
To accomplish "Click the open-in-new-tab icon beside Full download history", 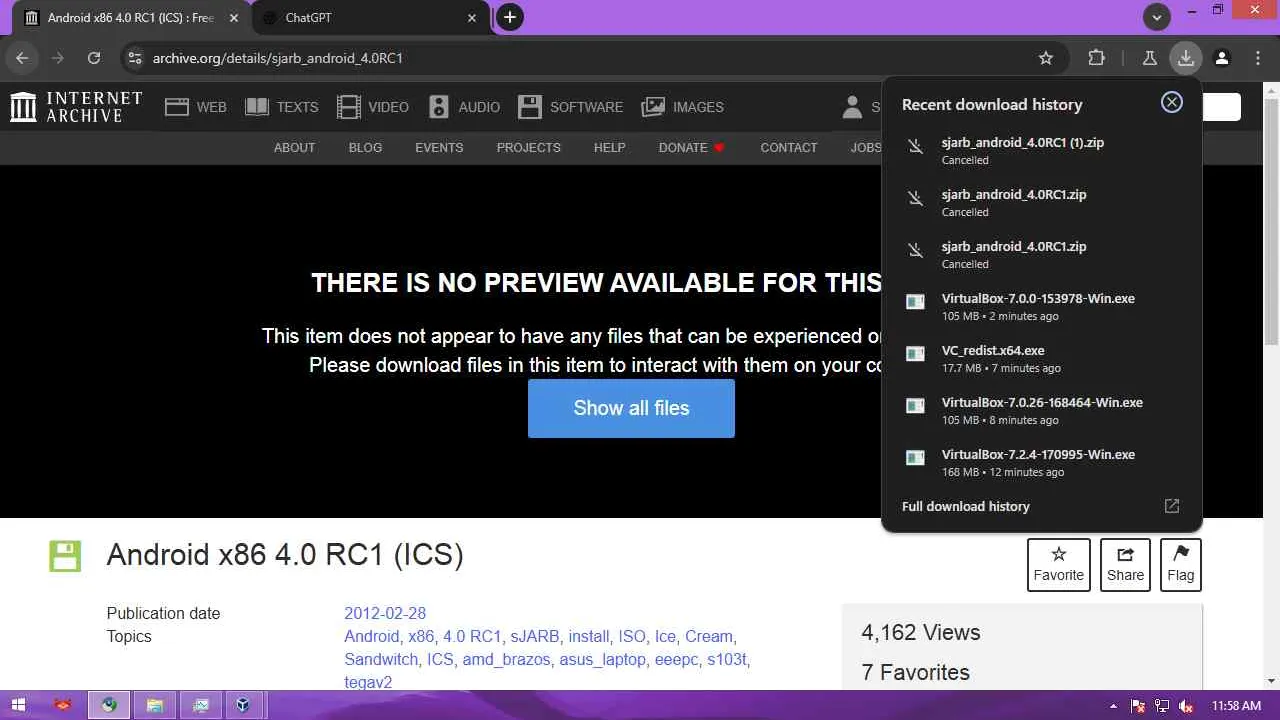I will 1172,506.
